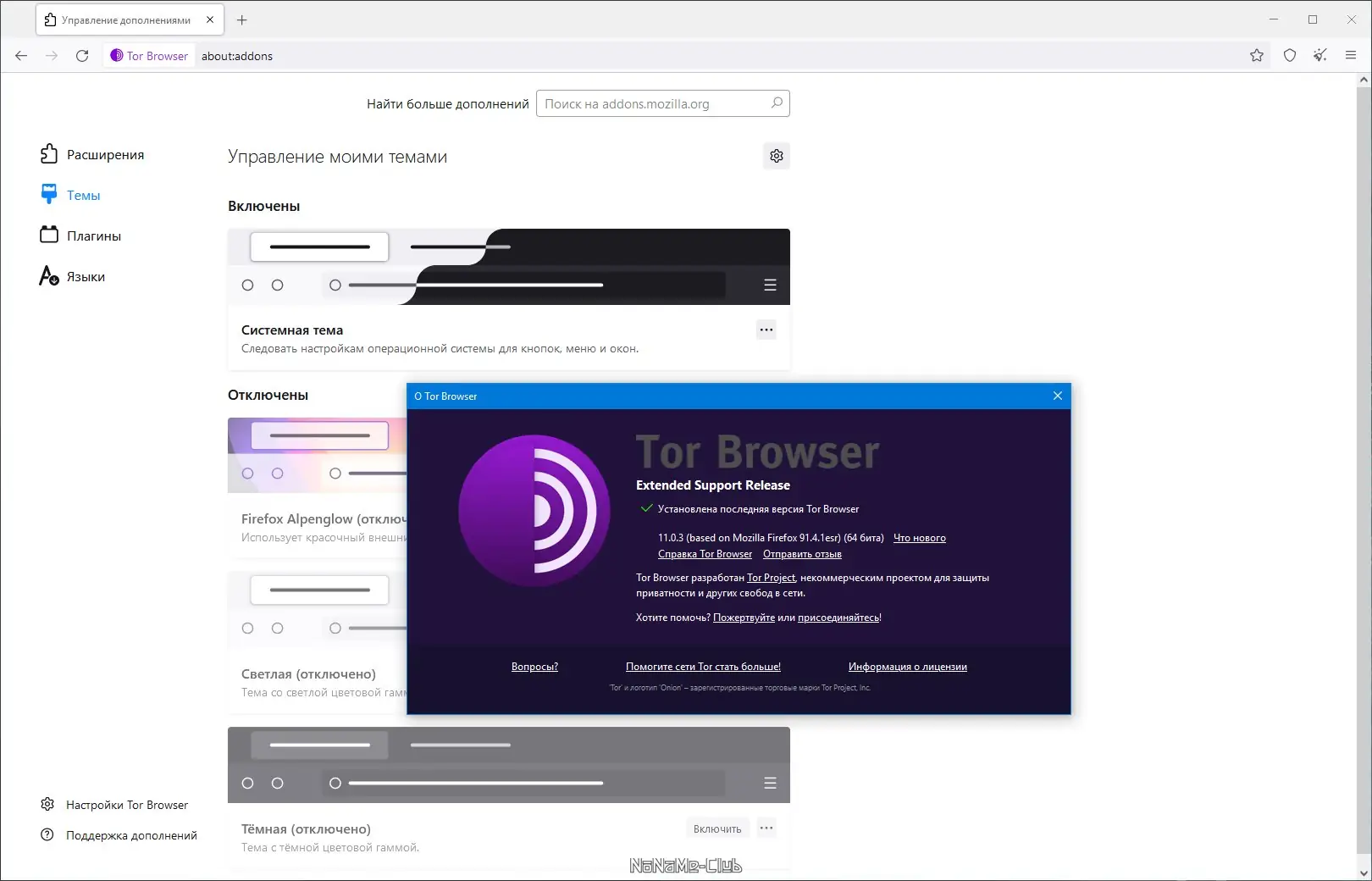Click the New Identity broom icon

(1320, 56)
